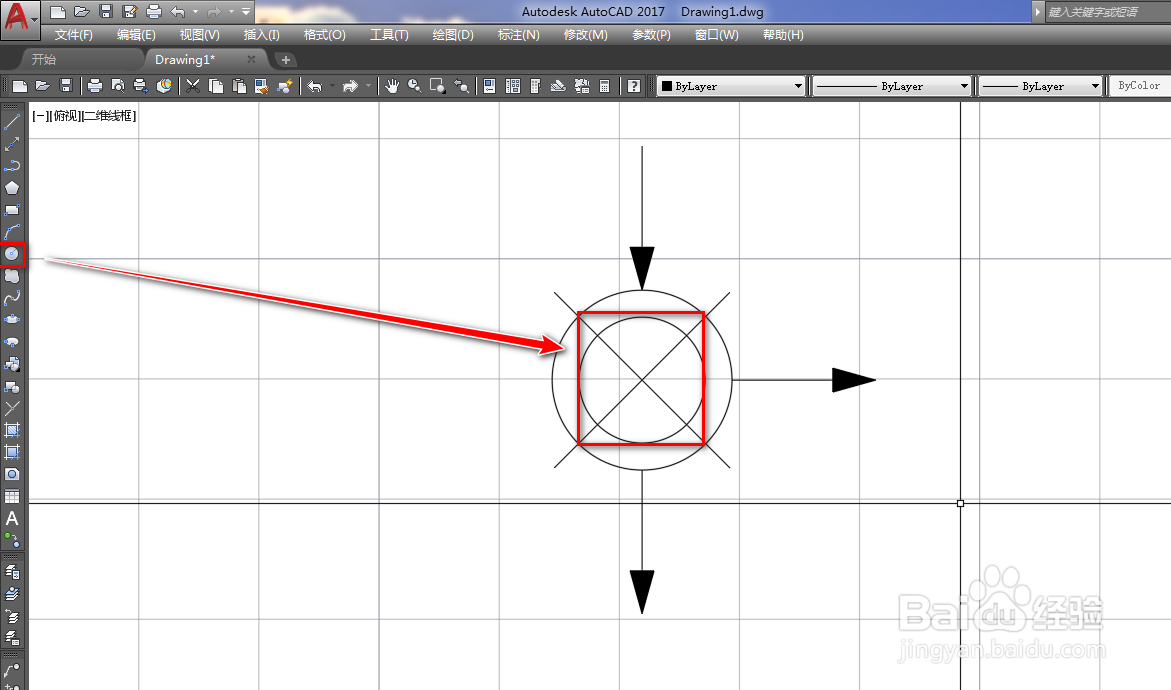Click the Zoom Previous icon

(x=462, y=86)
